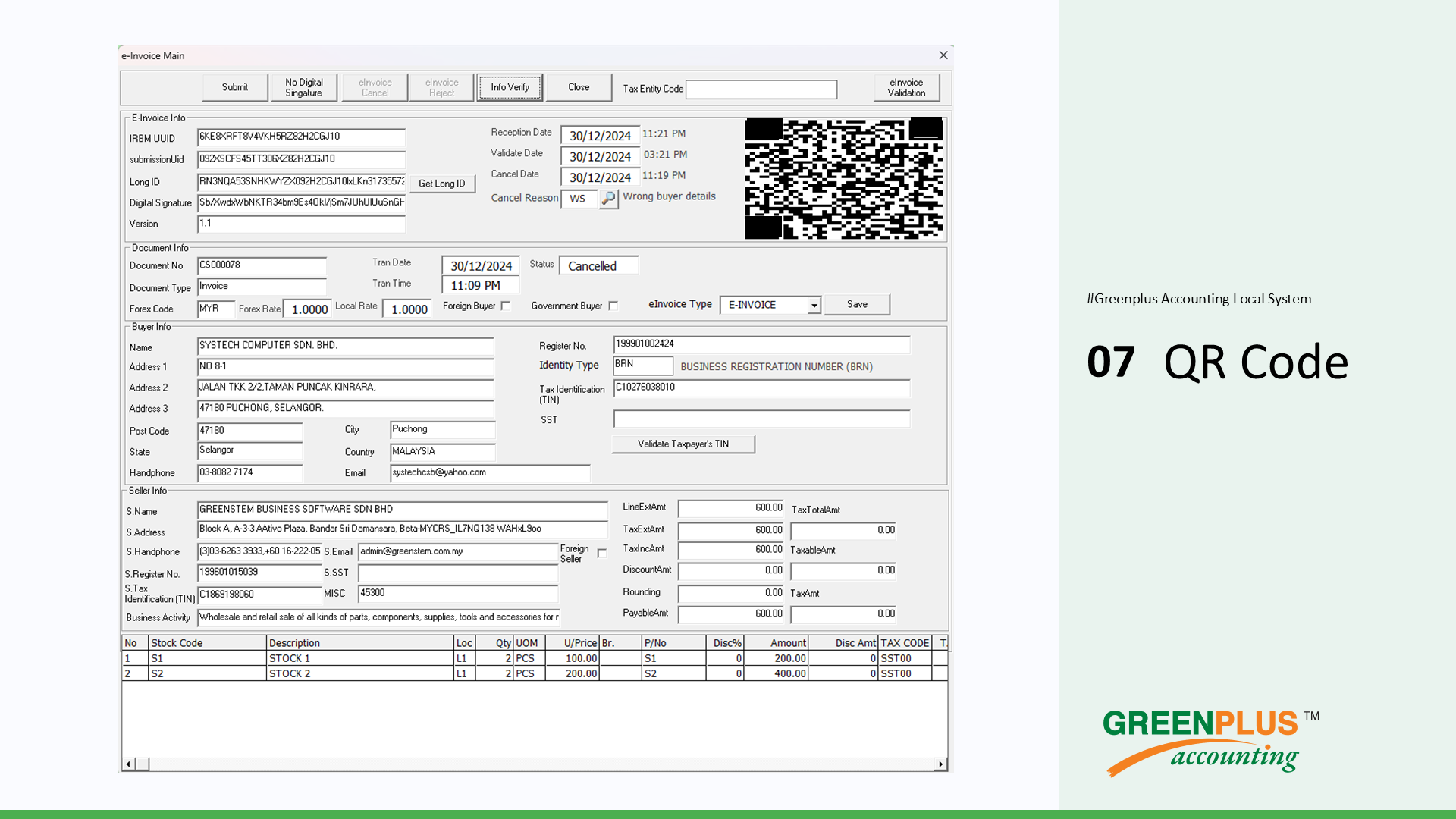Image resolution: width=1456 pixels, height=819 pixels.
Task: Click the eInvoice Reject button
Action: 441,87
